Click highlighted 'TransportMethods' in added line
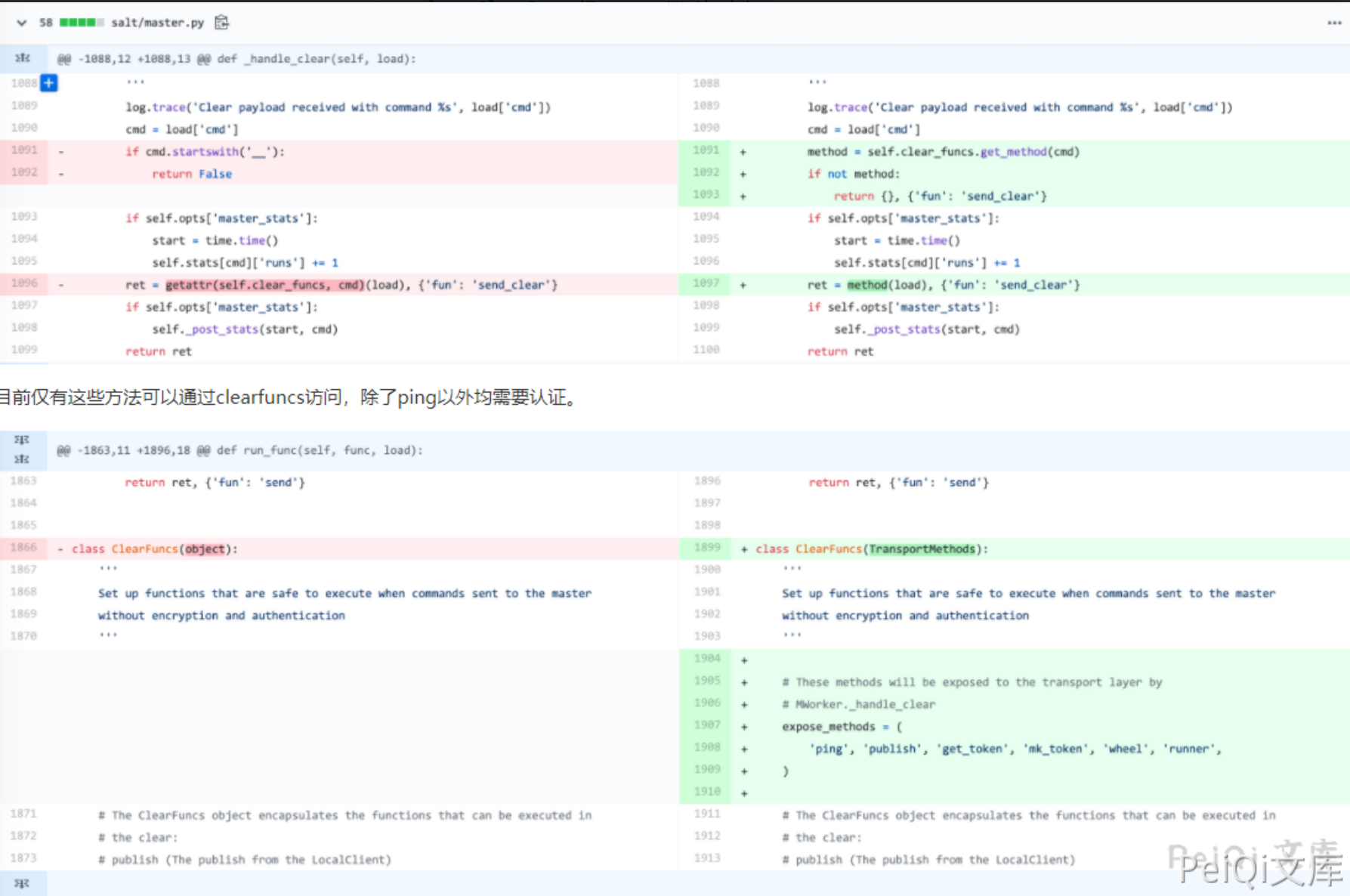Viewport: 1350px width, 896px height. click(922, 549)
